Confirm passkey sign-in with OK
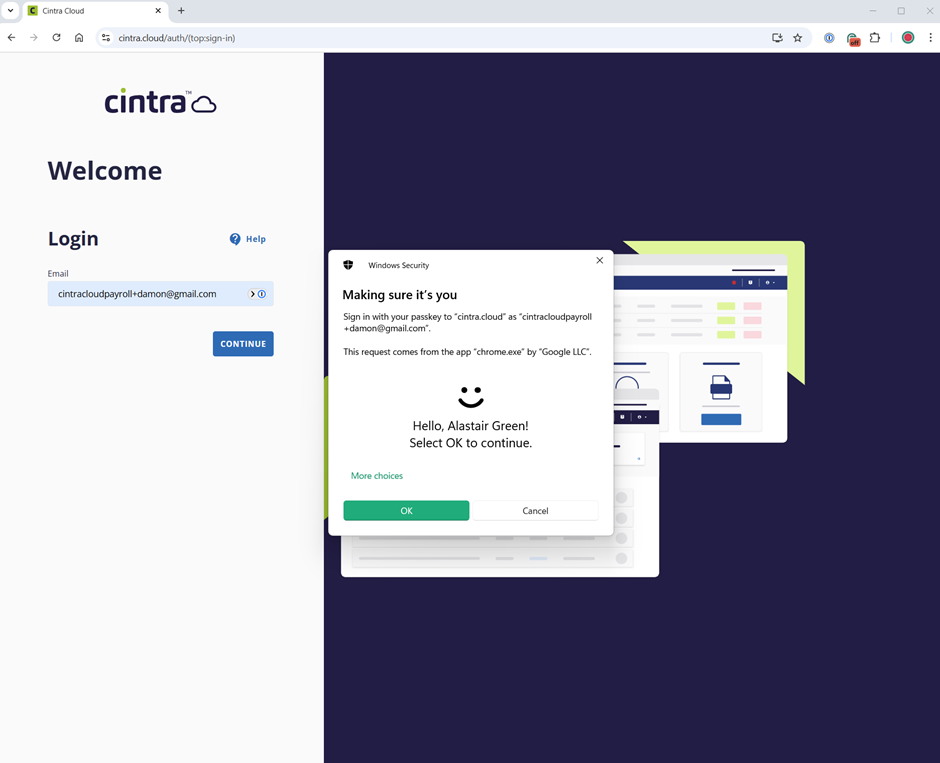This screenshot has width=940, height=763. tap(406, 511)
